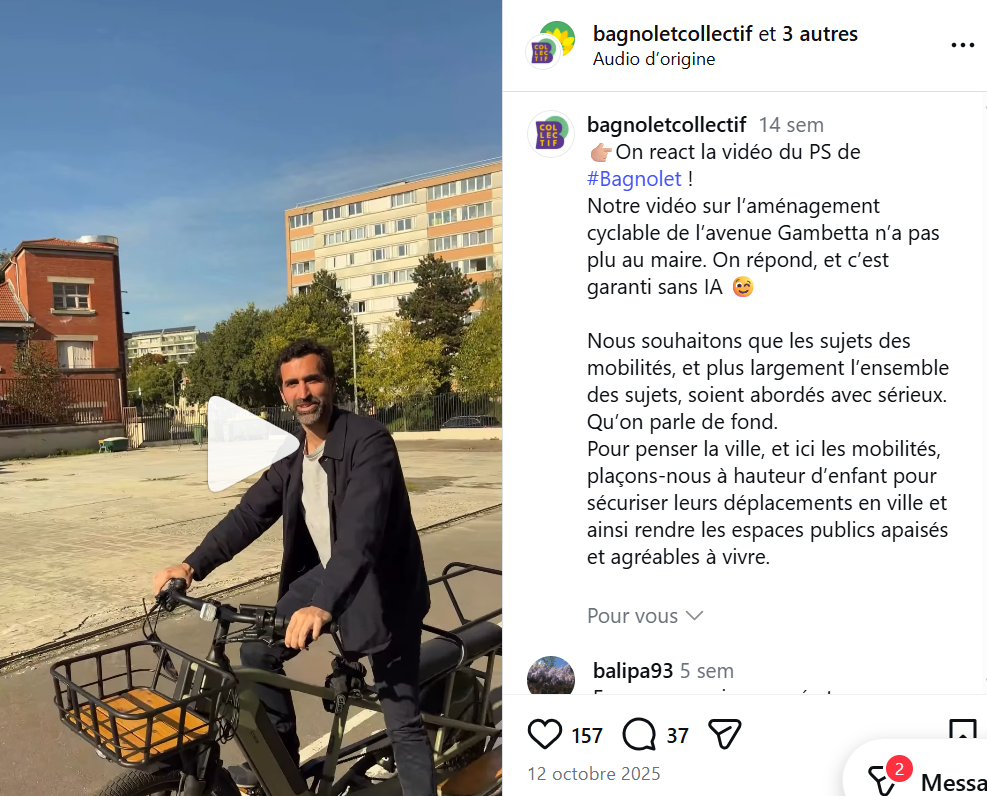Save the post with the bookmark icon
This screenshot has height=796, width=987.
click(x=962, y=731)
